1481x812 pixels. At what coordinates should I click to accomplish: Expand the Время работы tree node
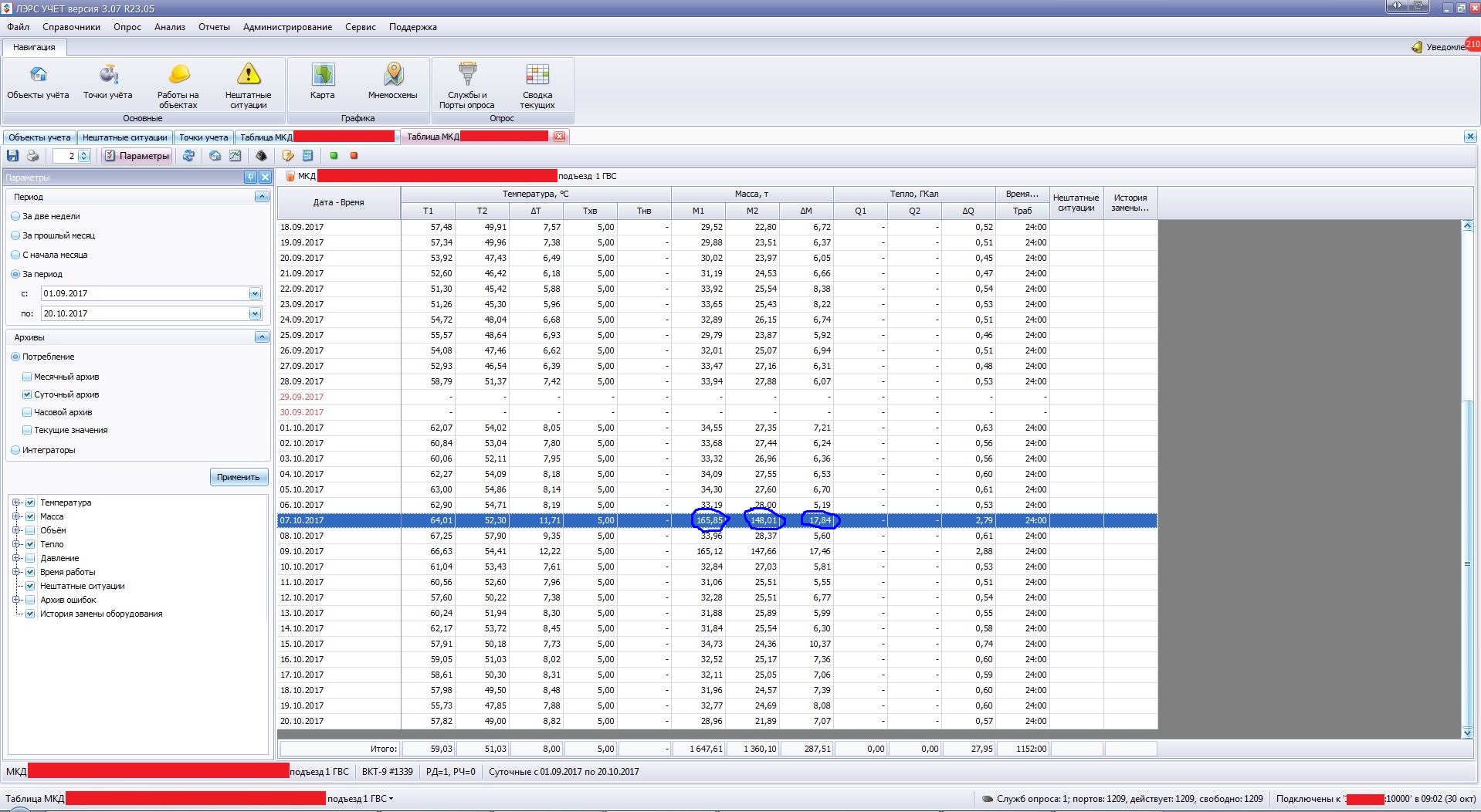16,572
